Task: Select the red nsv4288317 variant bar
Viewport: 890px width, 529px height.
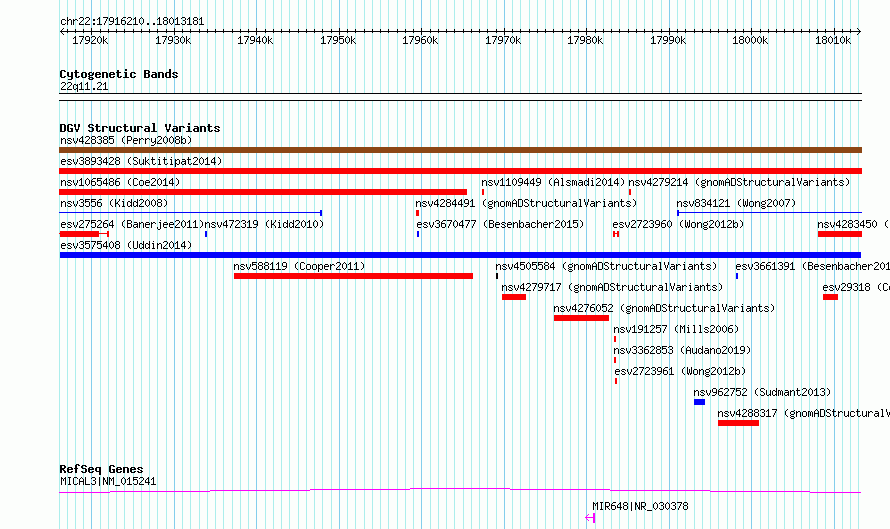Action: pyautogui.click(x=738, y=423)
